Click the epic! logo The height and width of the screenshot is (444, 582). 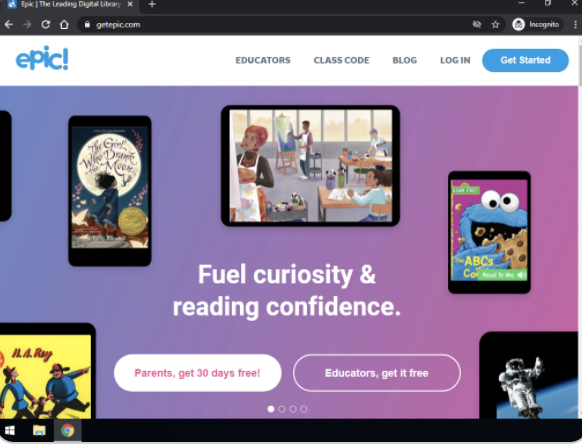[x=42, y=58]
